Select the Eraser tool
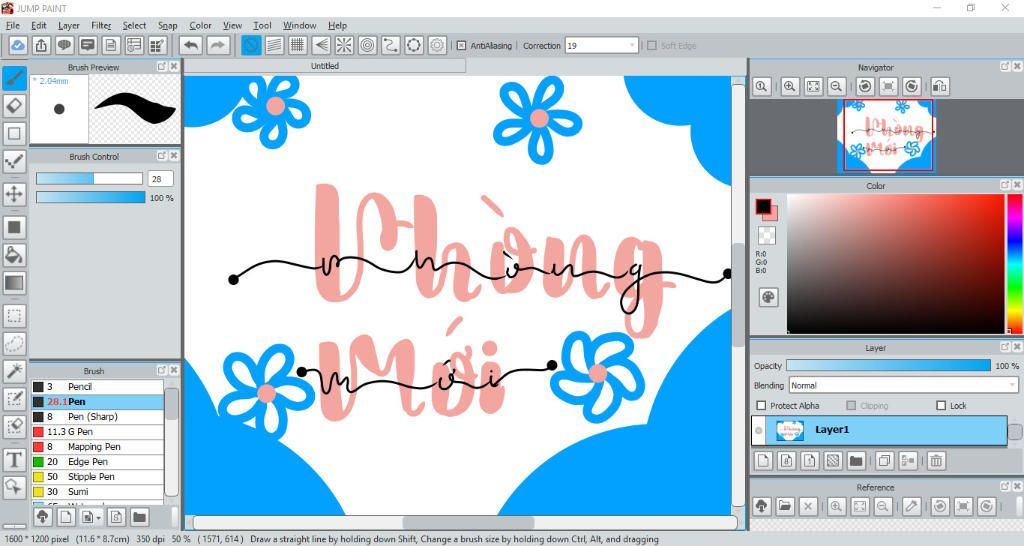1024x546 pixels. 14,106
